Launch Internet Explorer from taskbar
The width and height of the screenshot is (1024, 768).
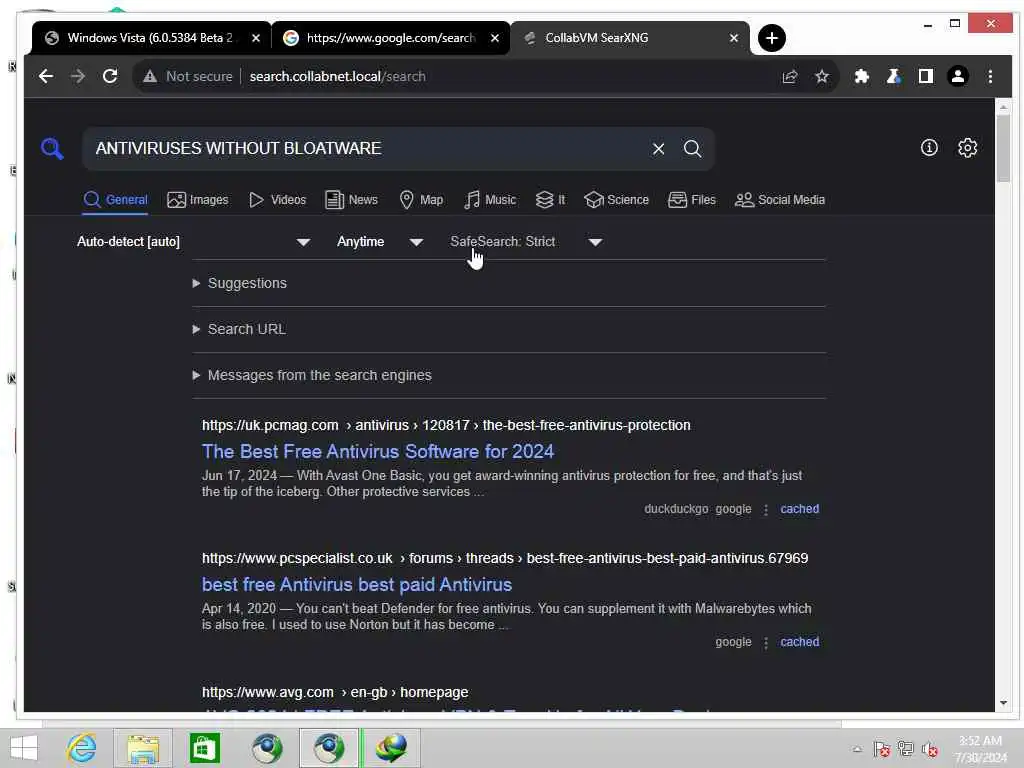point(82,748)
